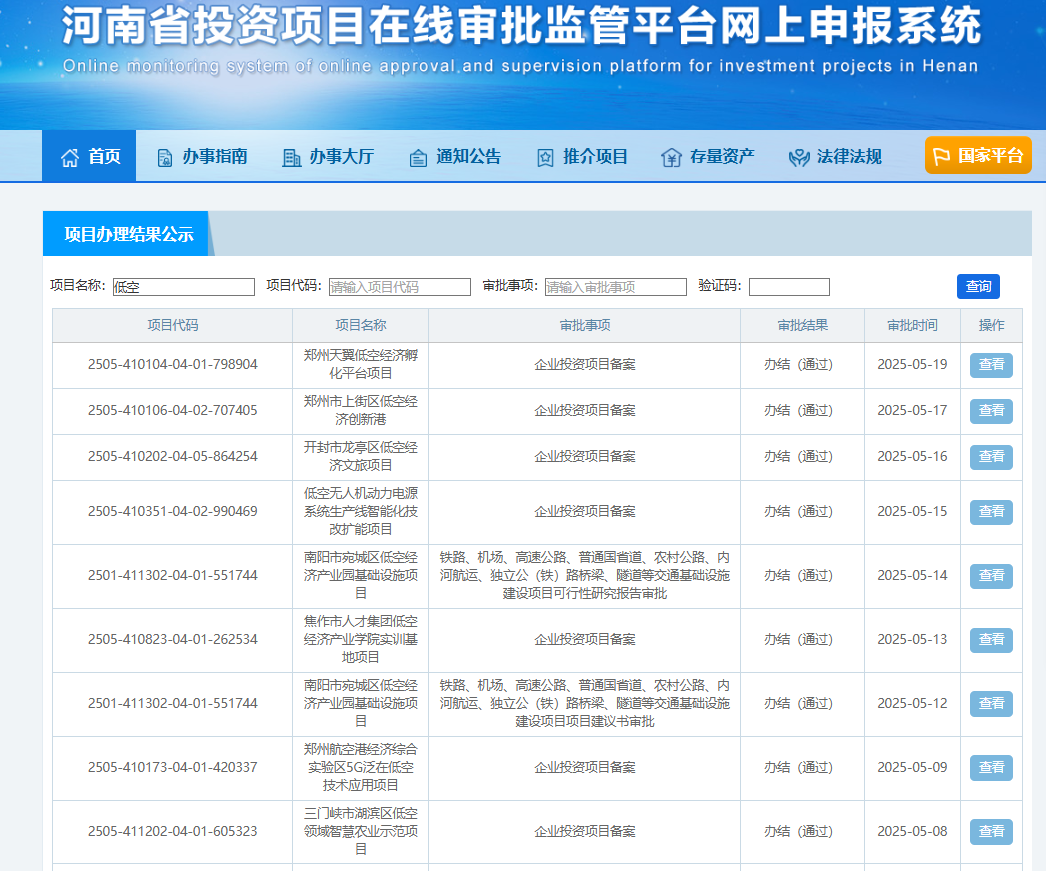The width and height of the screenshot is (1046, 871).
Task: Select the 项目办理结果公示 tab
Action: pyautogui.click(x=128, y=234)
